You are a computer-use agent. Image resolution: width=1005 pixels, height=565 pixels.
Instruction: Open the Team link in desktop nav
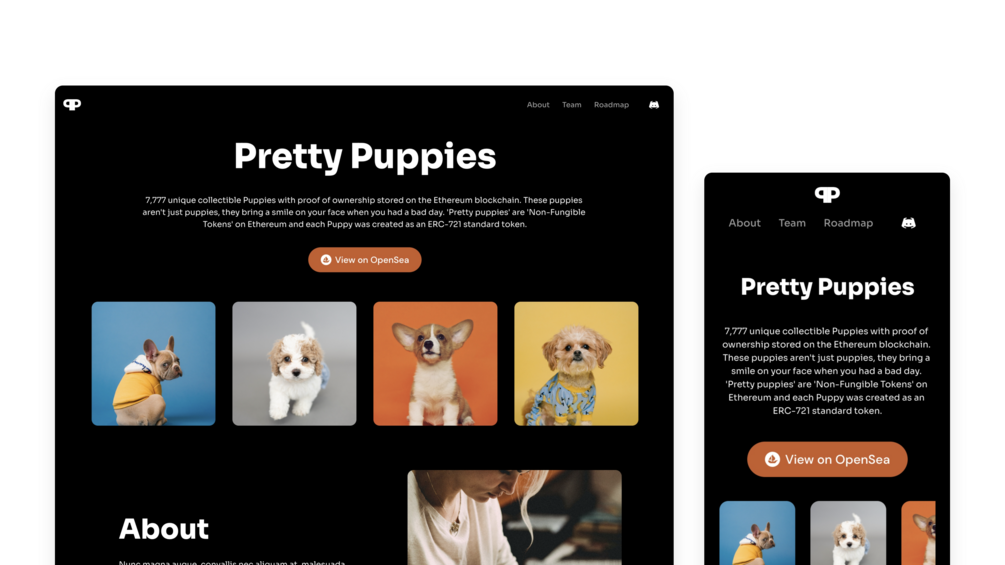click(x=572, y=105)
